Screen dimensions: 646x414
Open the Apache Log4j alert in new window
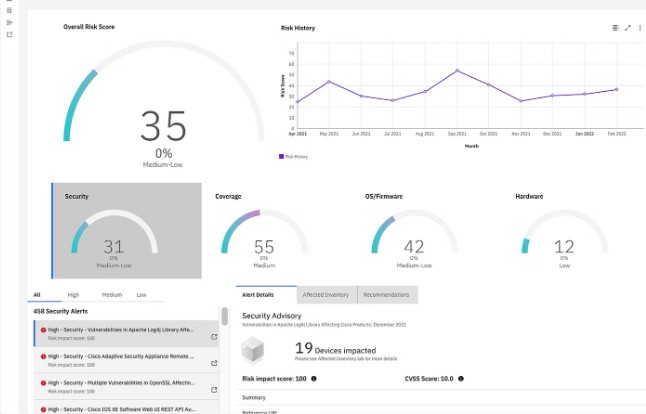coord(215,336)
